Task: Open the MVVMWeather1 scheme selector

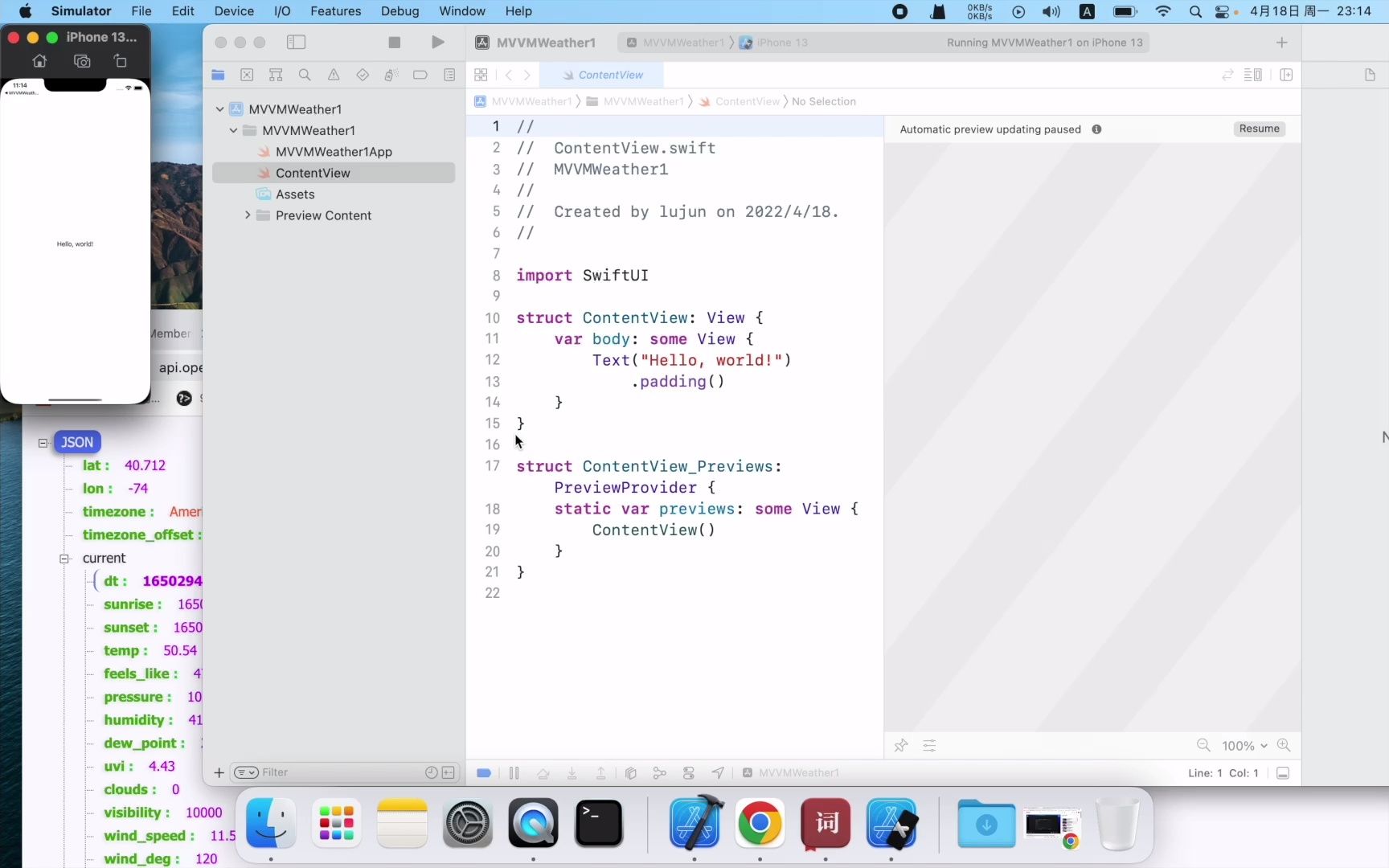Action: coord(676,43)
